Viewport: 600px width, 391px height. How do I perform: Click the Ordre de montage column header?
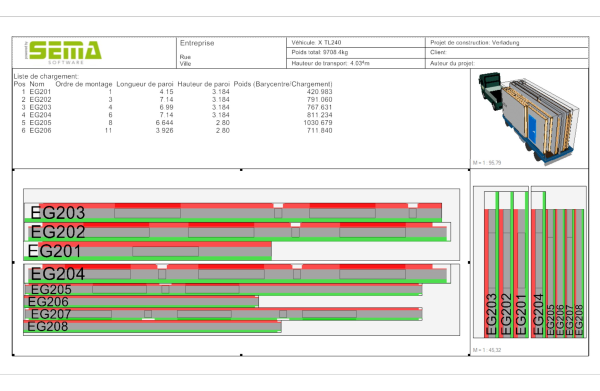(x=84, y=84)
